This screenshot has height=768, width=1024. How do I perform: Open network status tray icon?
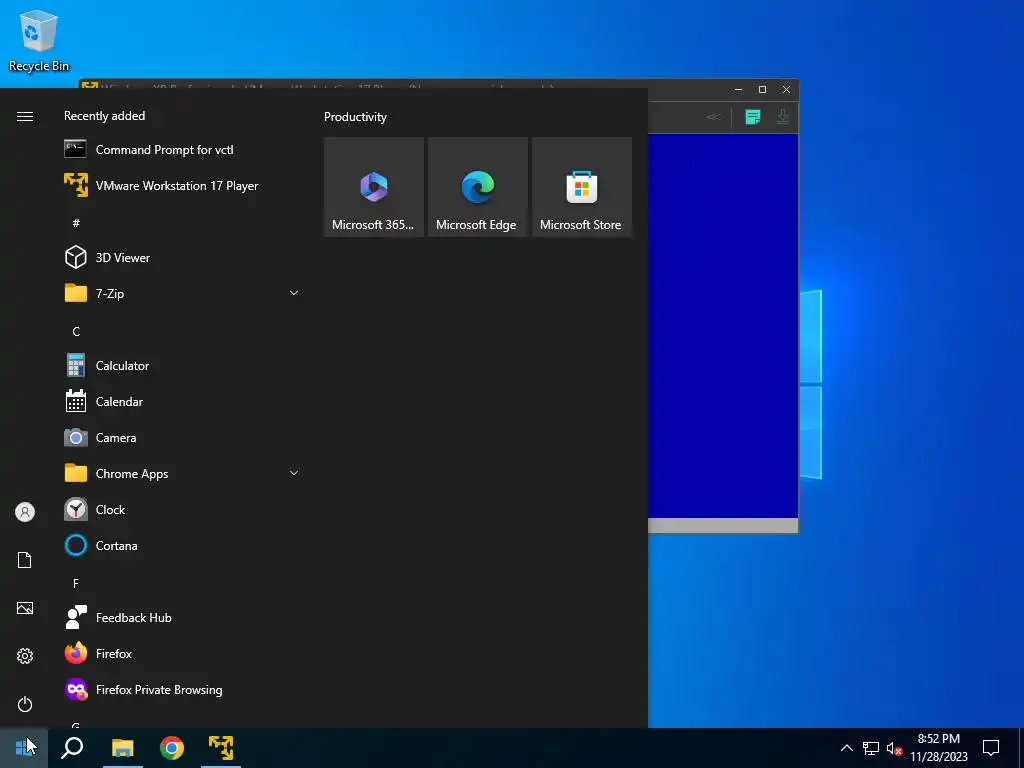pyautogui.click(x=871, y=748)
